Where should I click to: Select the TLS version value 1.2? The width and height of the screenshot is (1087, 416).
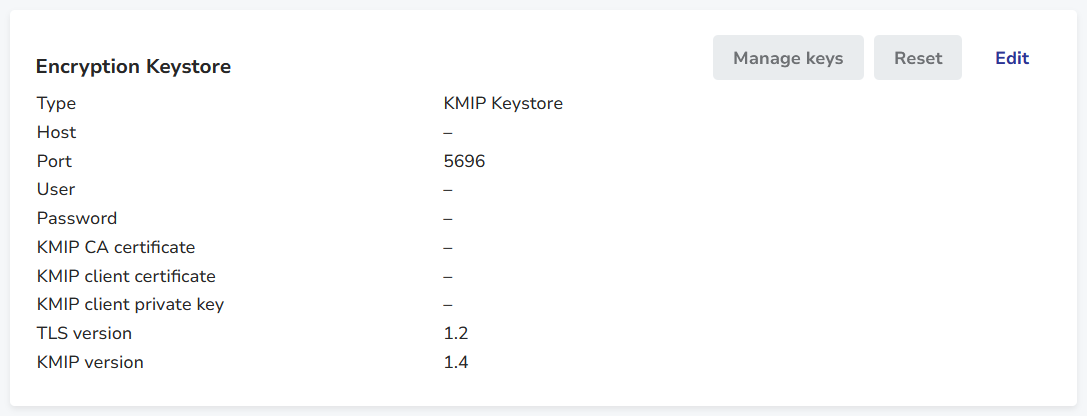click(456, 334)
